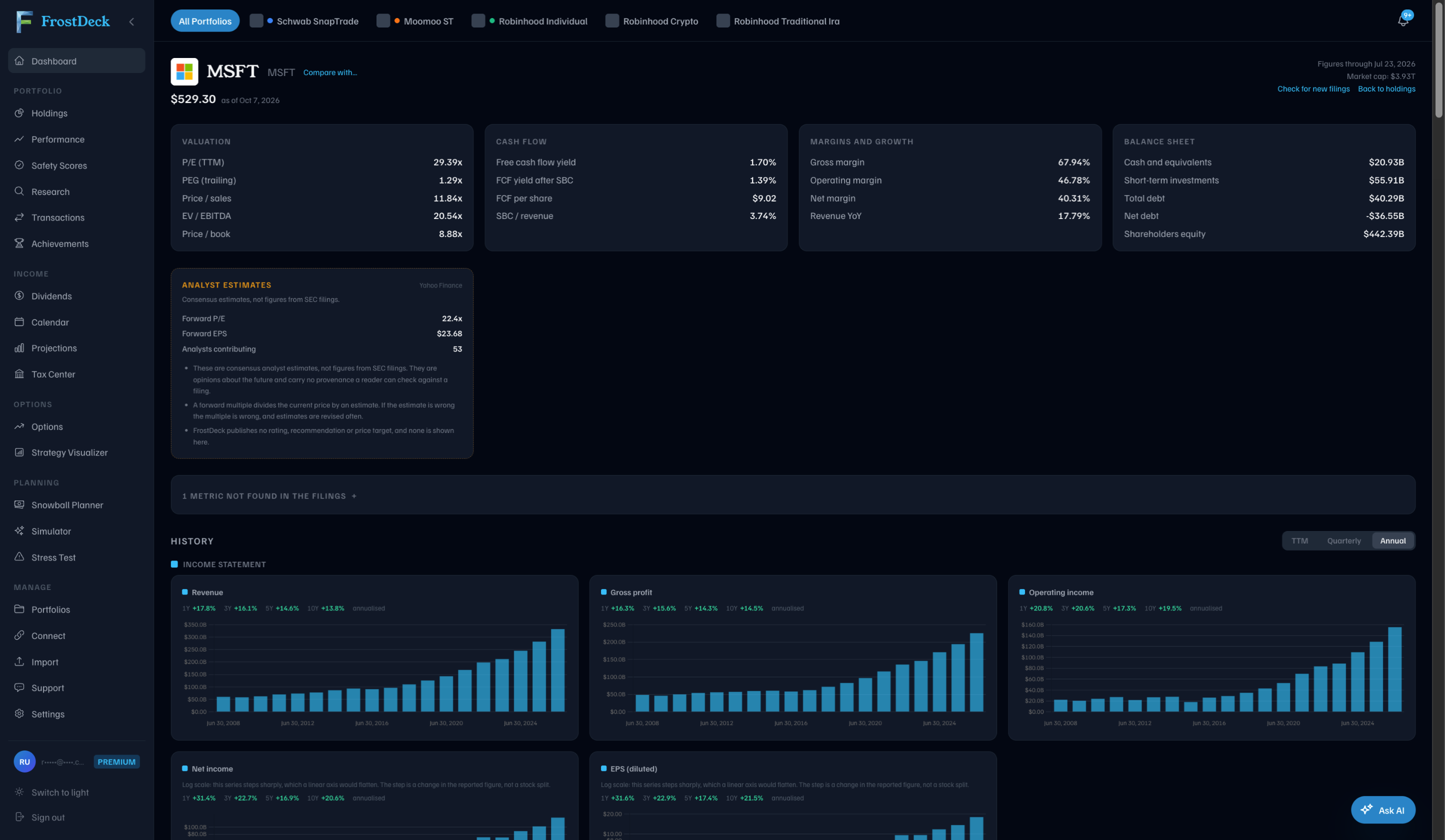Click the RU user avatar

pyautogui.click(x=24, y=761)
